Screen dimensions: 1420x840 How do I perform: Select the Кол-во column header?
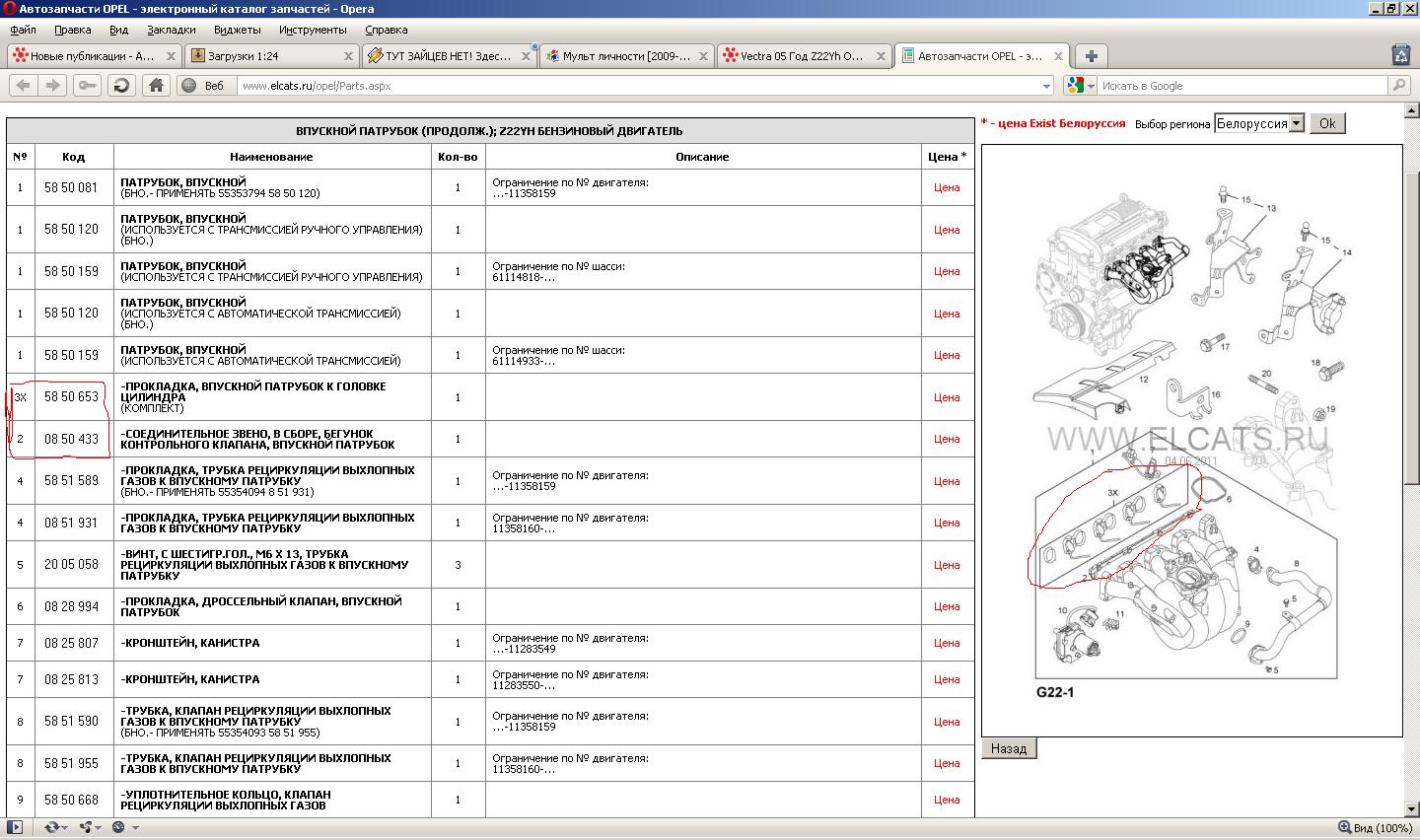click(458, 157)
